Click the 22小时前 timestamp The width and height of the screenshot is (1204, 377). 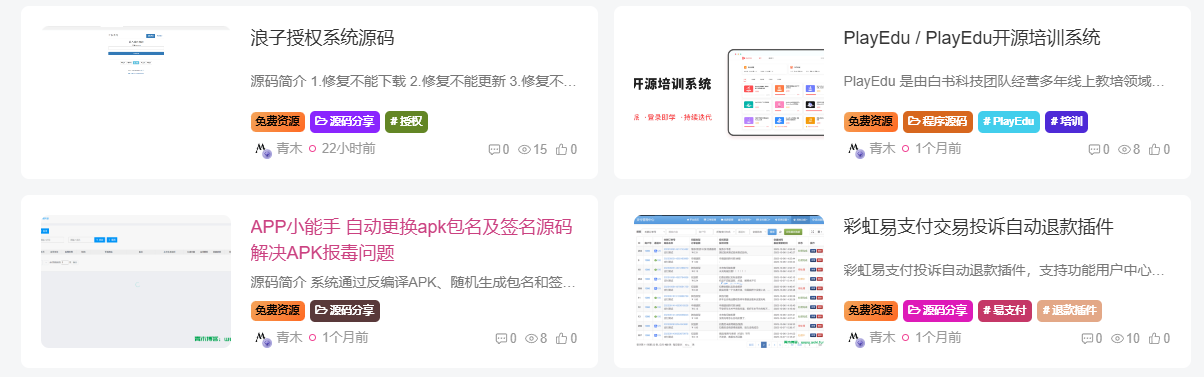(349, 148)
